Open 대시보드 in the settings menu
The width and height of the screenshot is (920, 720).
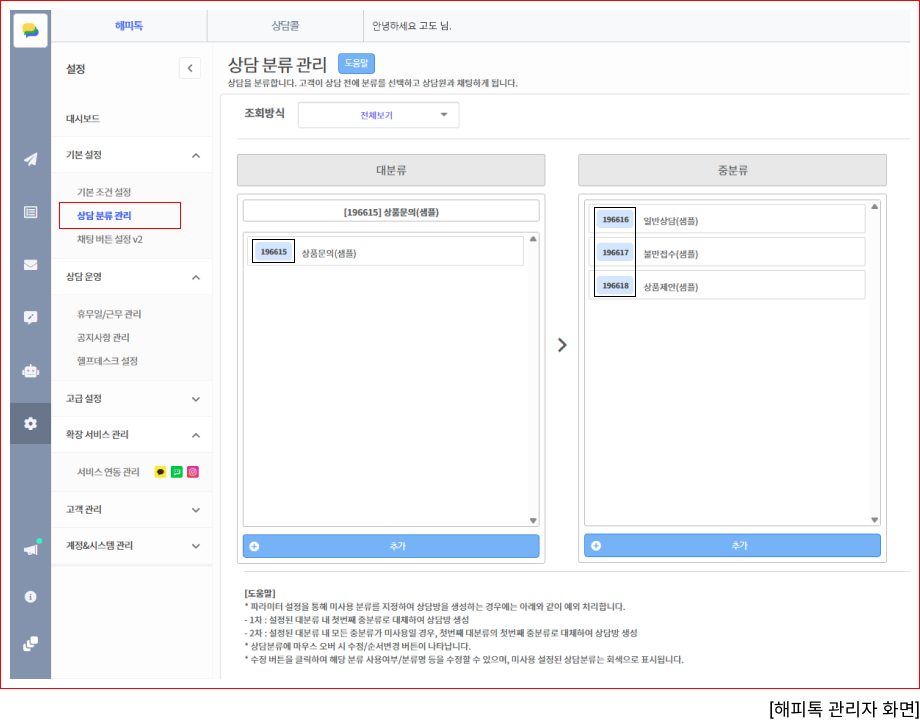pyautogui.click(x=83, y=119)
